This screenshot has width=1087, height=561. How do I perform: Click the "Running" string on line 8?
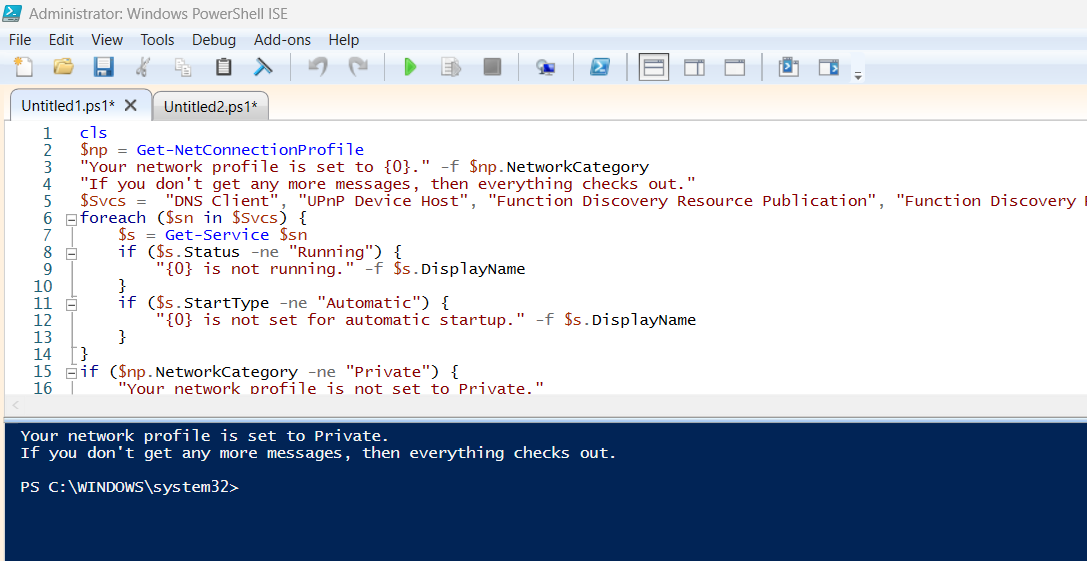click(331, 252)
